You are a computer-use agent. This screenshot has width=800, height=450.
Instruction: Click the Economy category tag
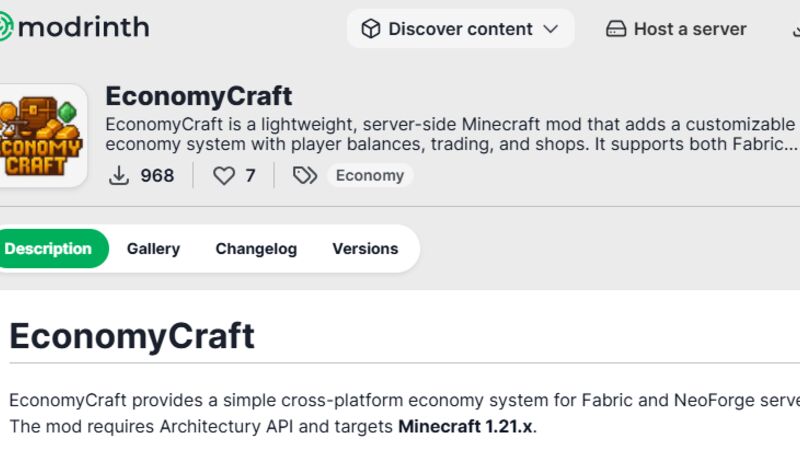pos(370,176)
